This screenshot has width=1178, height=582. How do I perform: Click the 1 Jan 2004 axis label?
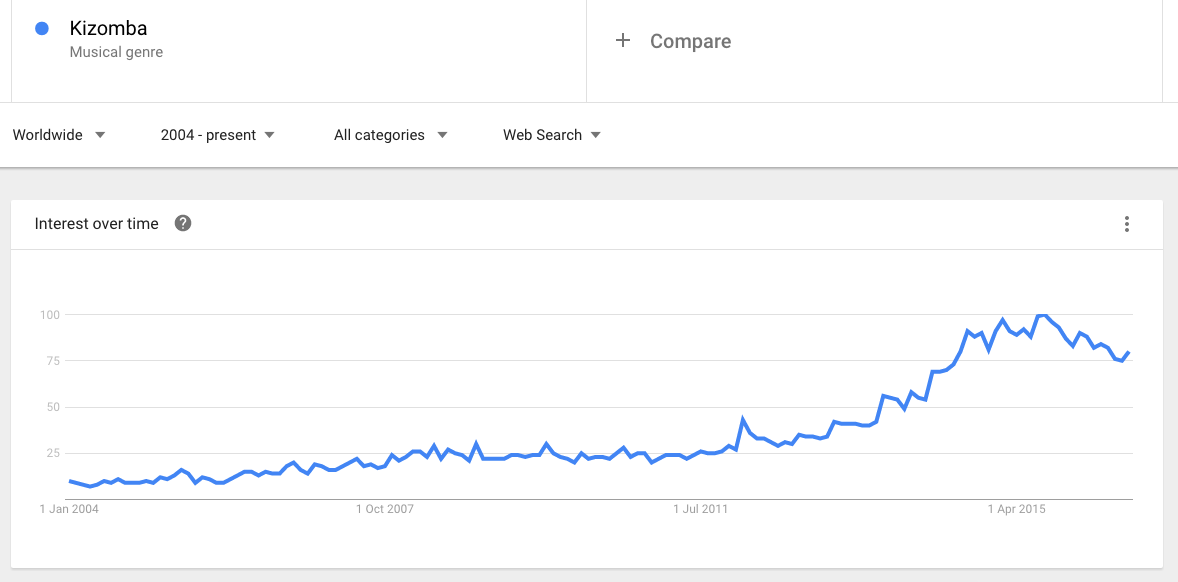point(69,509)
